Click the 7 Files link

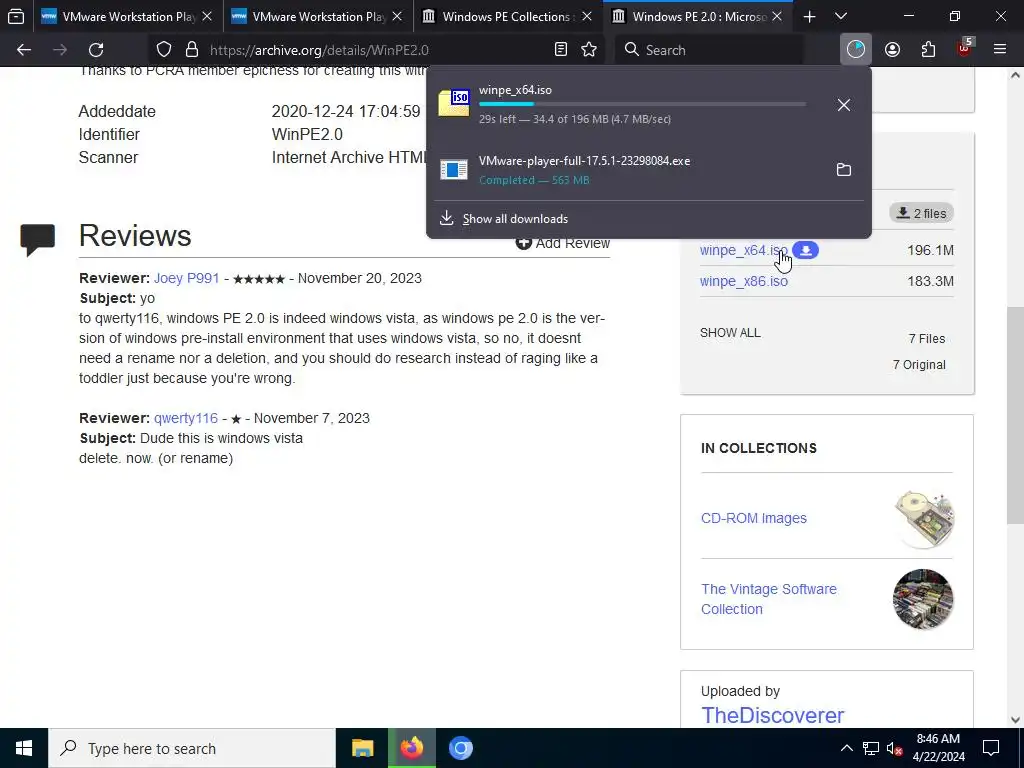pyautogui.click(x=927, y=338)
